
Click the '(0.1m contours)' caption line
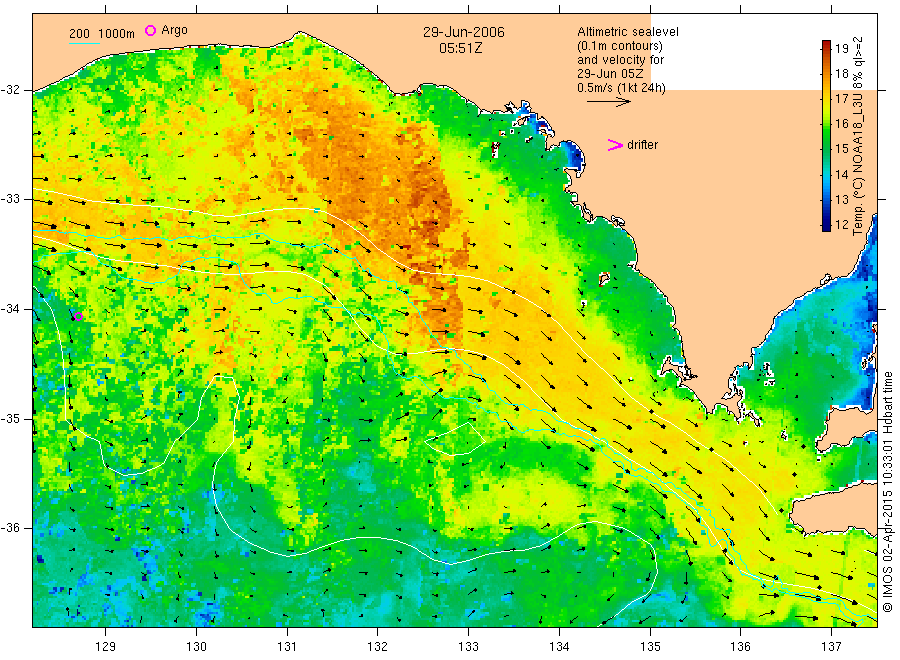coord(620,46)
